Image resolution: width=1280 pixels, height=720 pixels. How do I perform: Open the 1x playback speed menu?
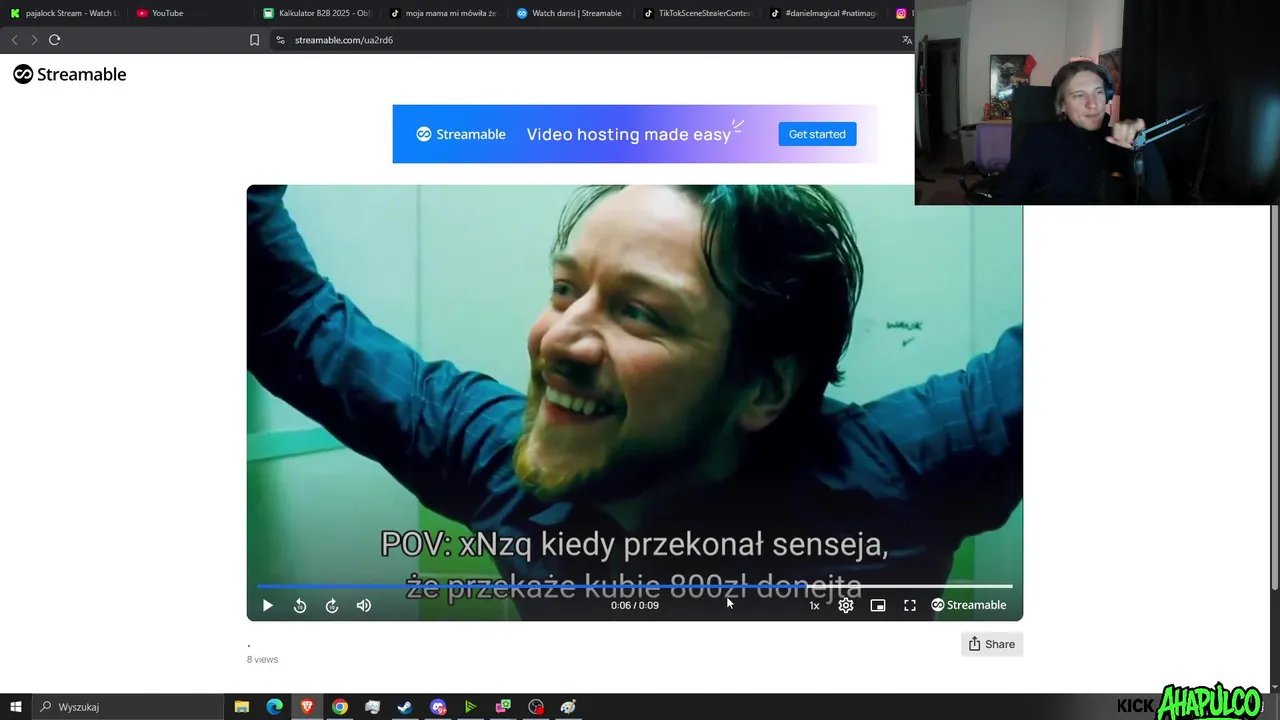click(x=814, y=605)
